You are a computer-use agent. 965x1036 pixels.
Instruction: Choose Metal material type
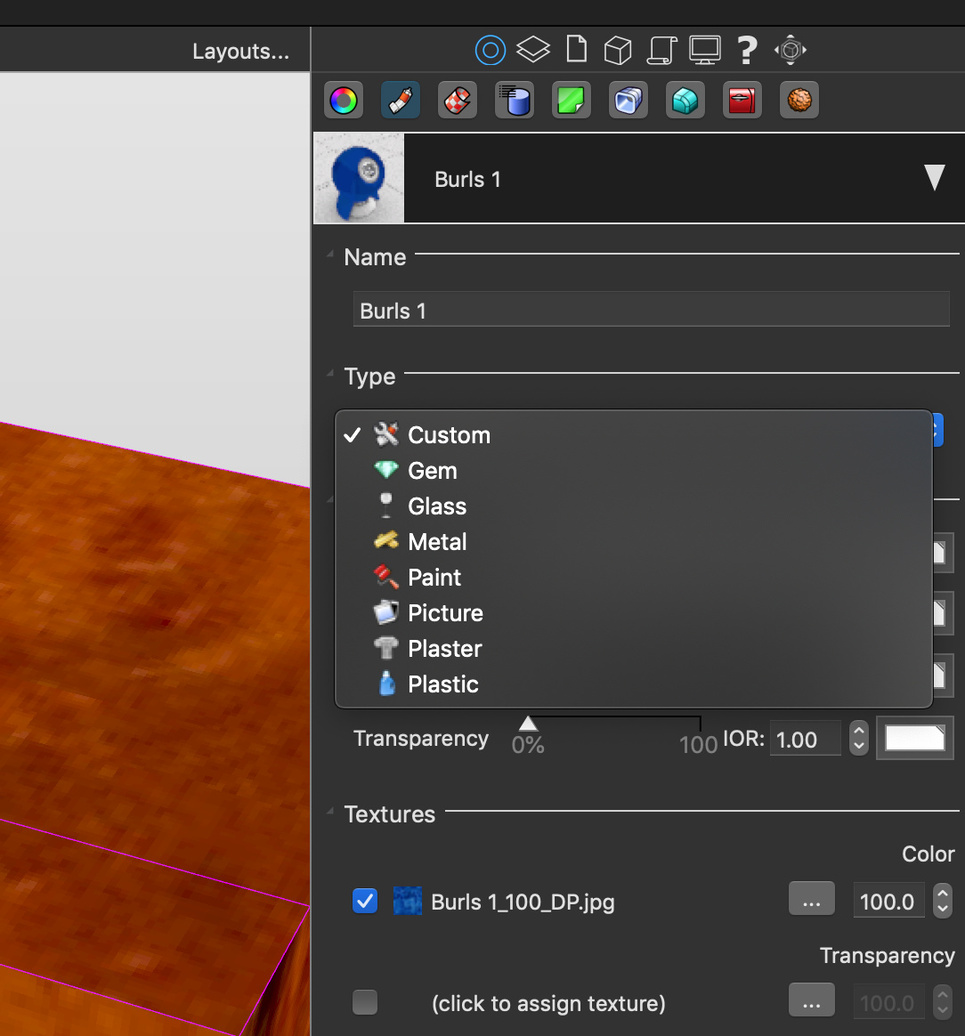(x=634, y=542)
